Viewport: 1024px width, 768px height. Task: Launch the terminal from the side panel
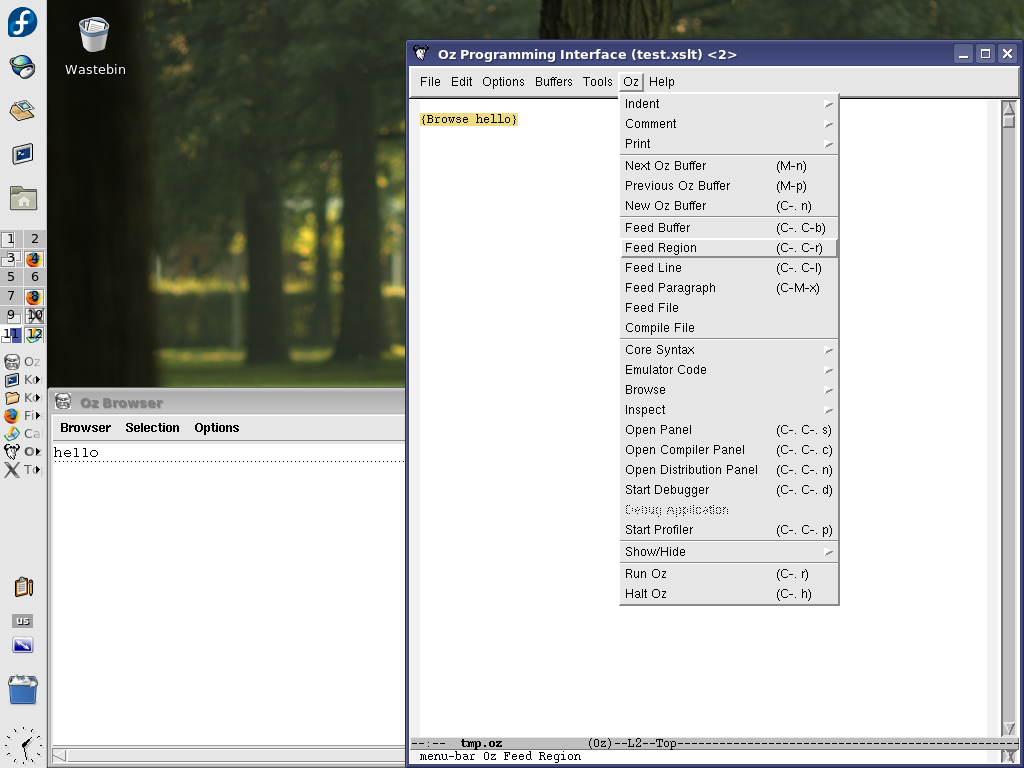[x=22, y=154]
